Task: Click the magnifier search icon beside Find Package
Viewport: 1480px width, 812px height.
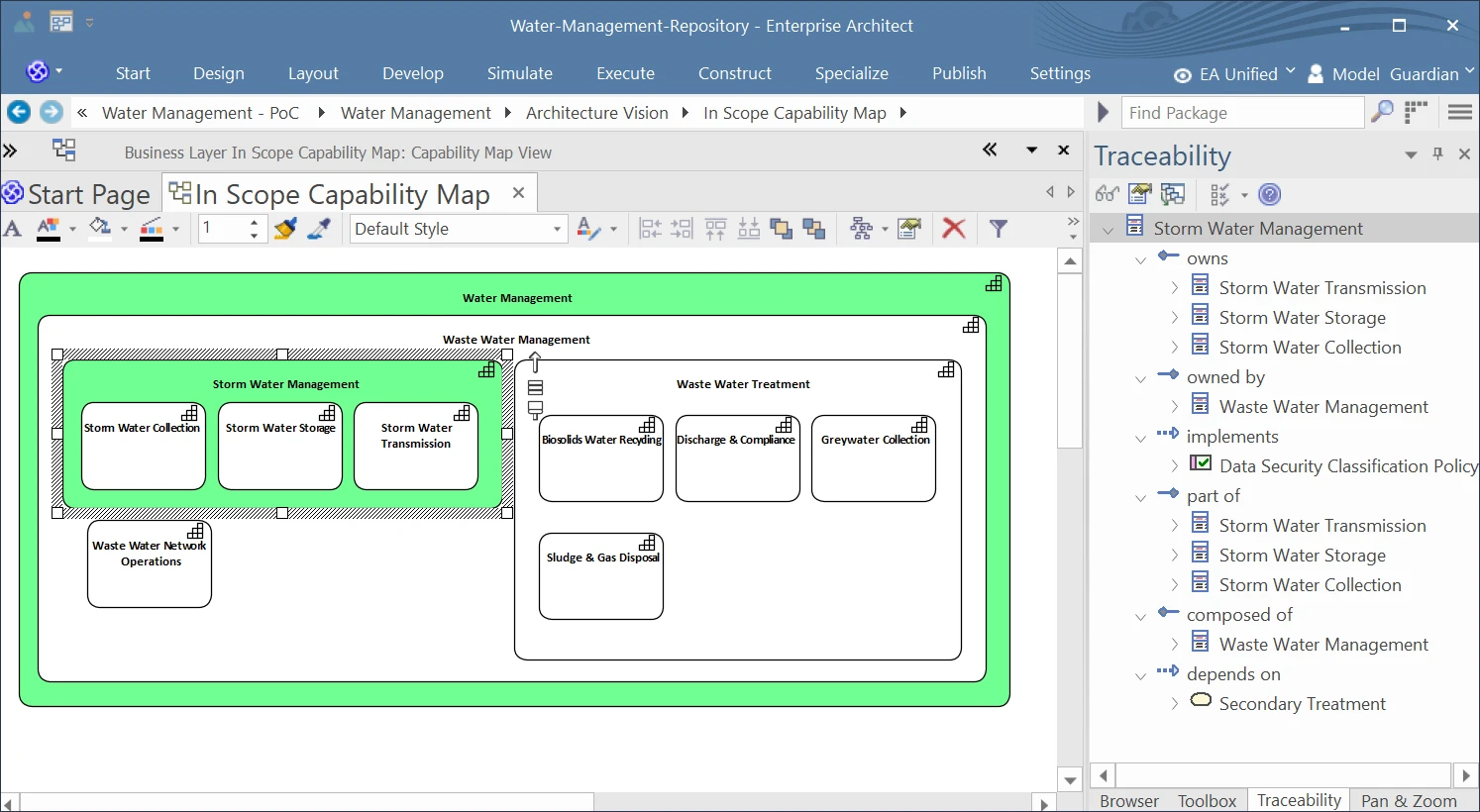Action: tap(1382, 113)
